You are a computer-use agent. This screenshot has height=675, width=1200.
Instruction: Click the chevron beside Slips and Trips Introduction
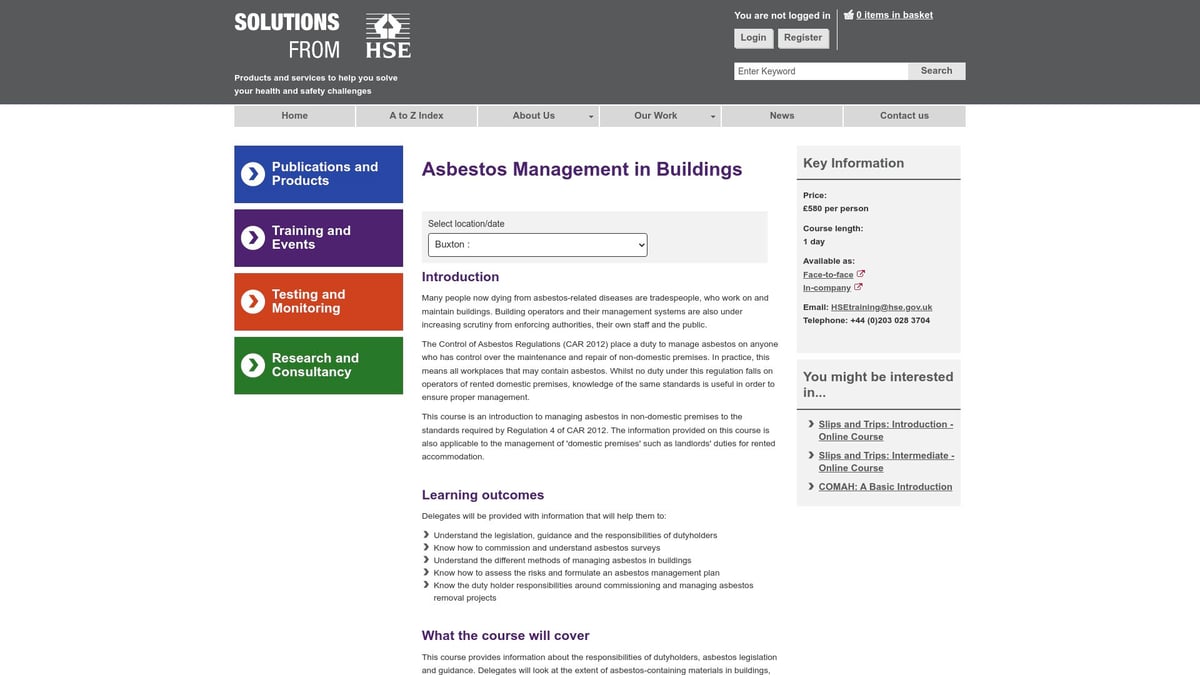(x=810, y=423)
